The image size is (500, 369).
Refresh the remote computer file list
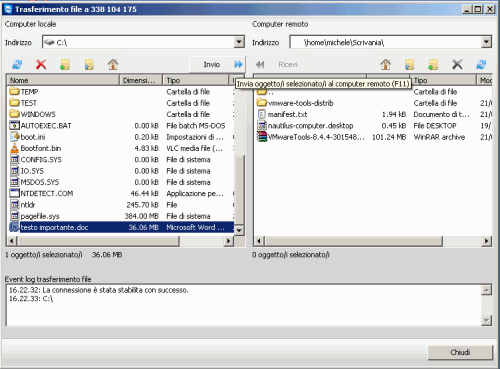coord(481,64)
